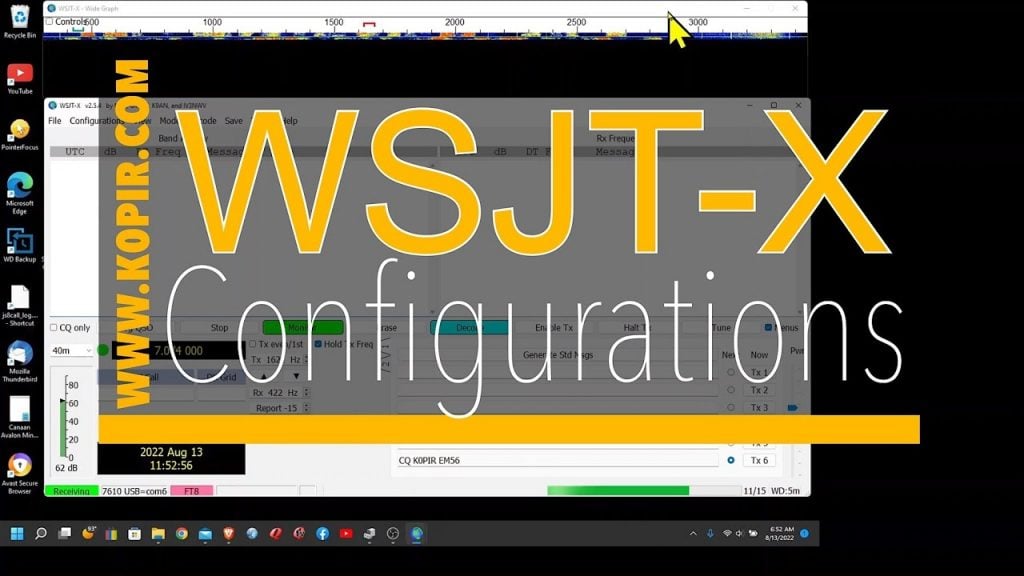Open Canaan Avalon Mini desktop file
Image resolution: width=1024 pixels, height=576 pixels.
[x=20, y=417]
